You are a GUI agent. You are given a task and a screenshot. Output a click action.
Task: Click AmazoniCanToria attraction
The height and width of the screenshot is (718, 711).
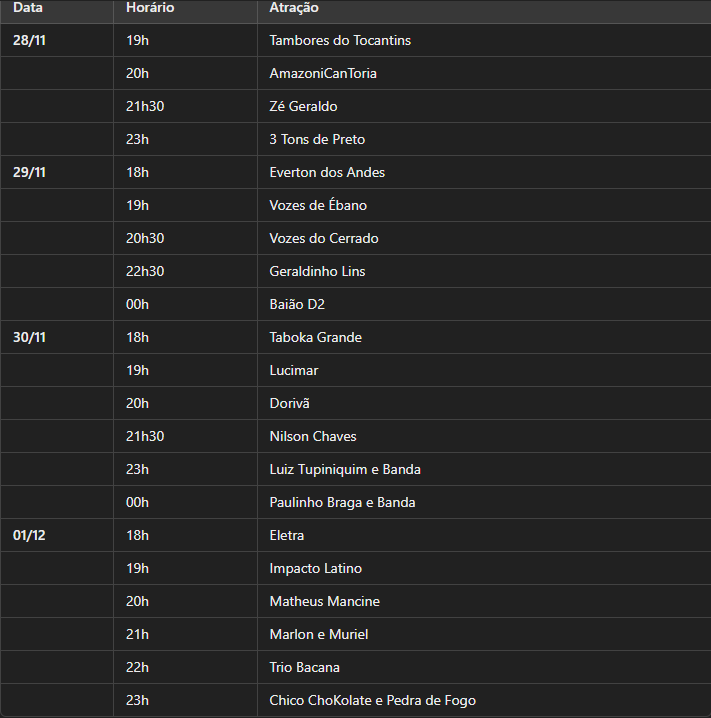(x=323, y=73)
